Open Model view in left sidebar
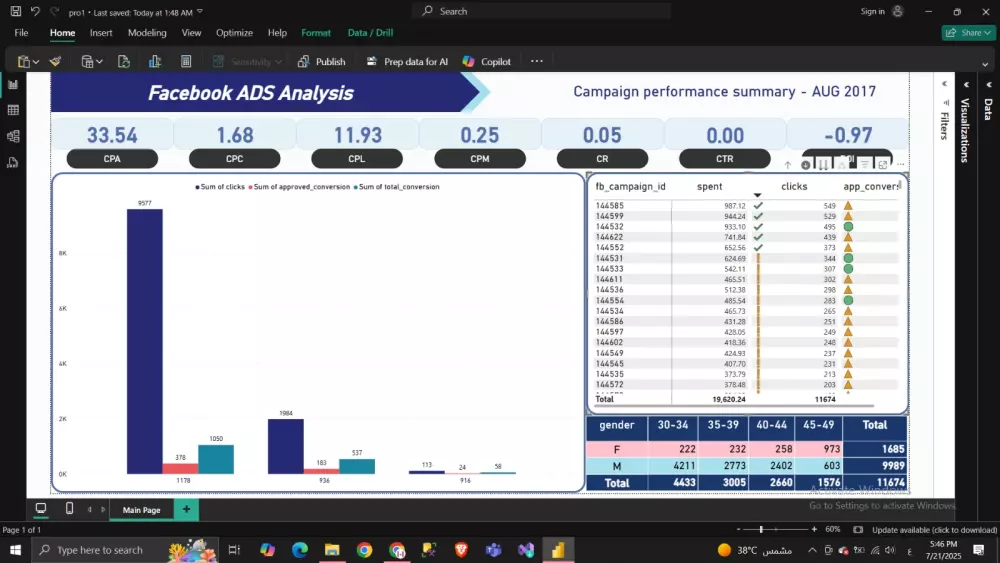The width and height of the screenshot is (1000, 563). pos(13,136)
